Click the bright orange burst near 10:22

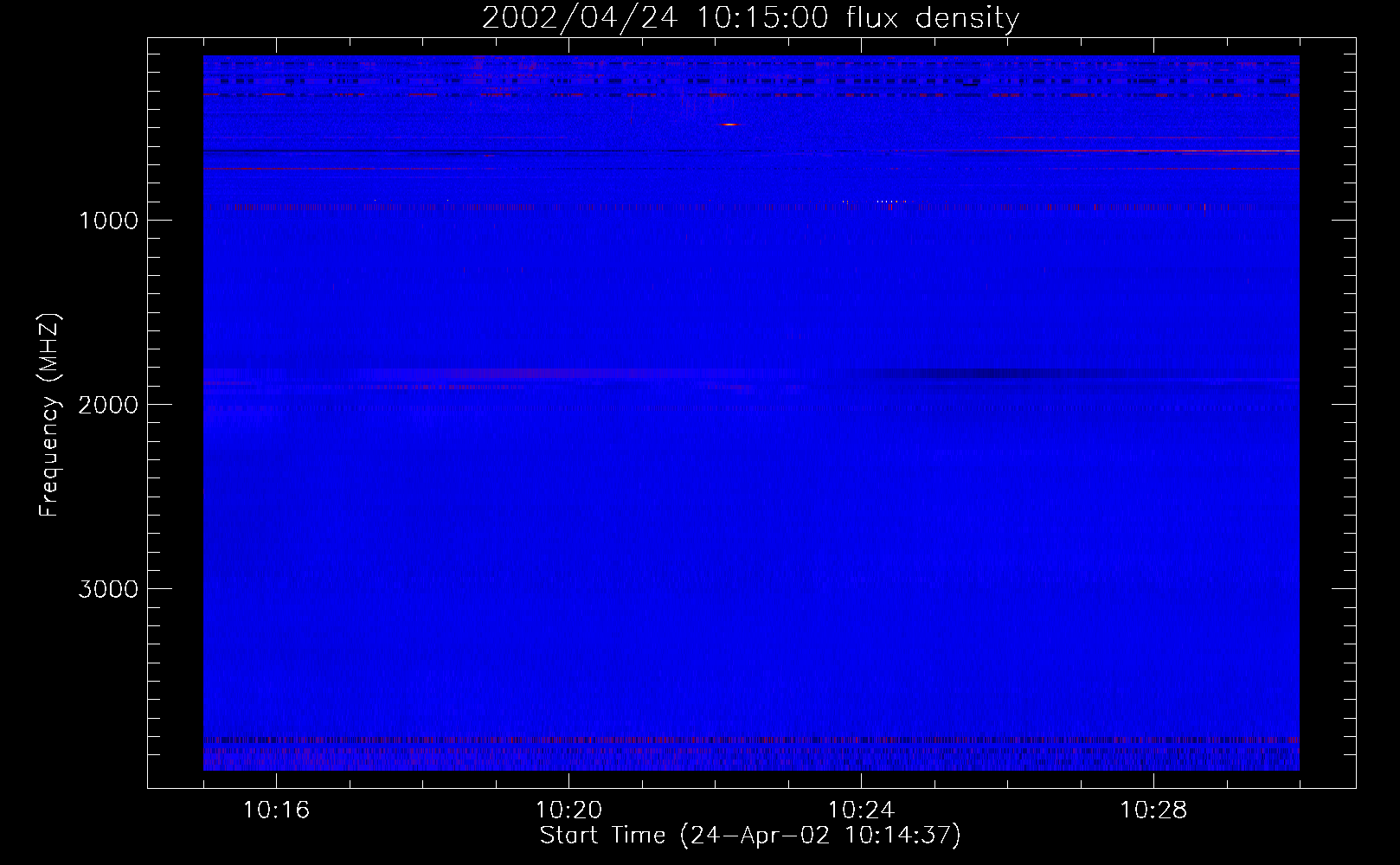click(x=730, y=125)
